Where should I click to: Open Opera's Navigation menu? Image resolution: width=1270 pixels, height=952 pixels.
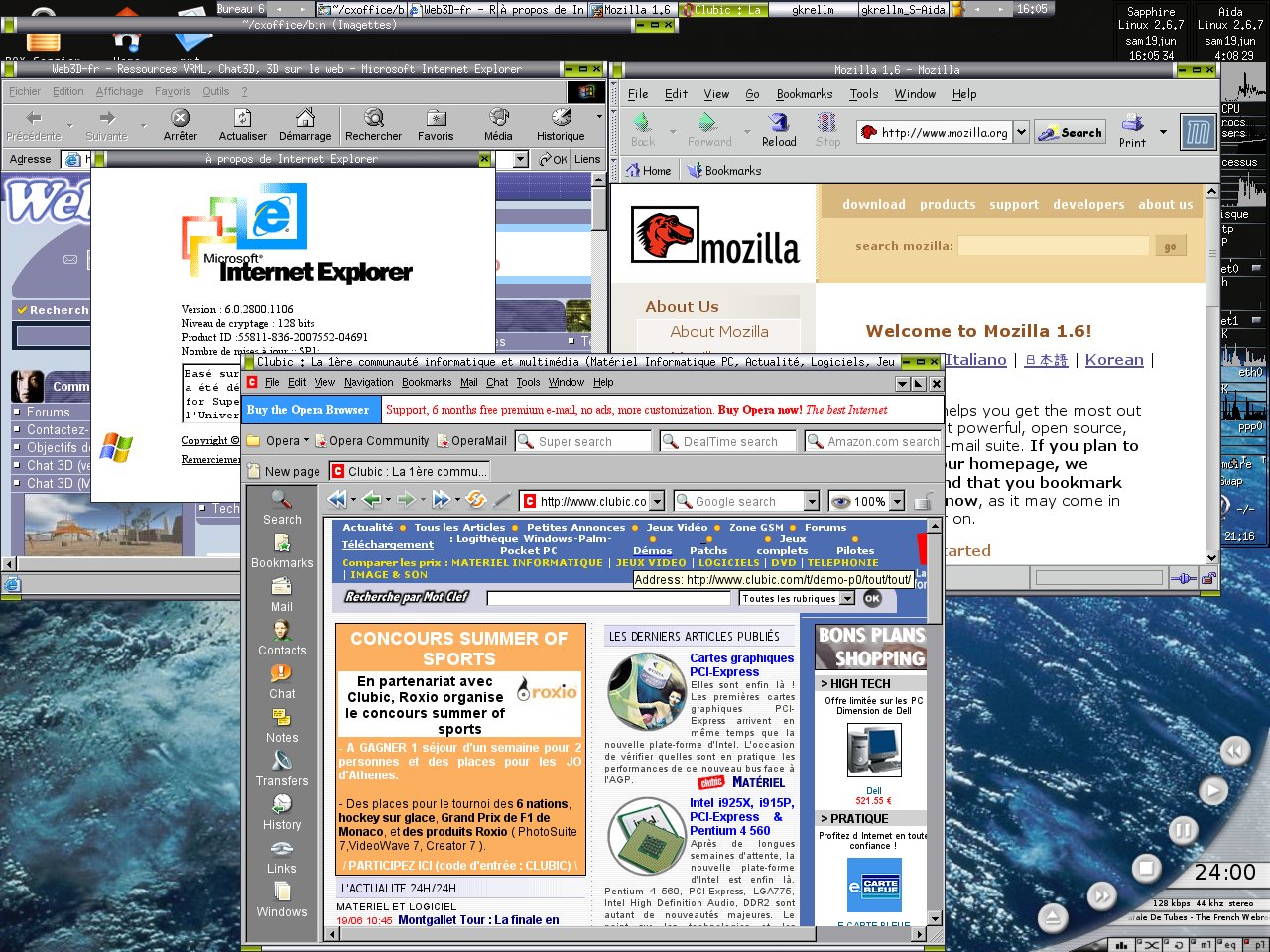pyautogui.click(x=369, y=382)
